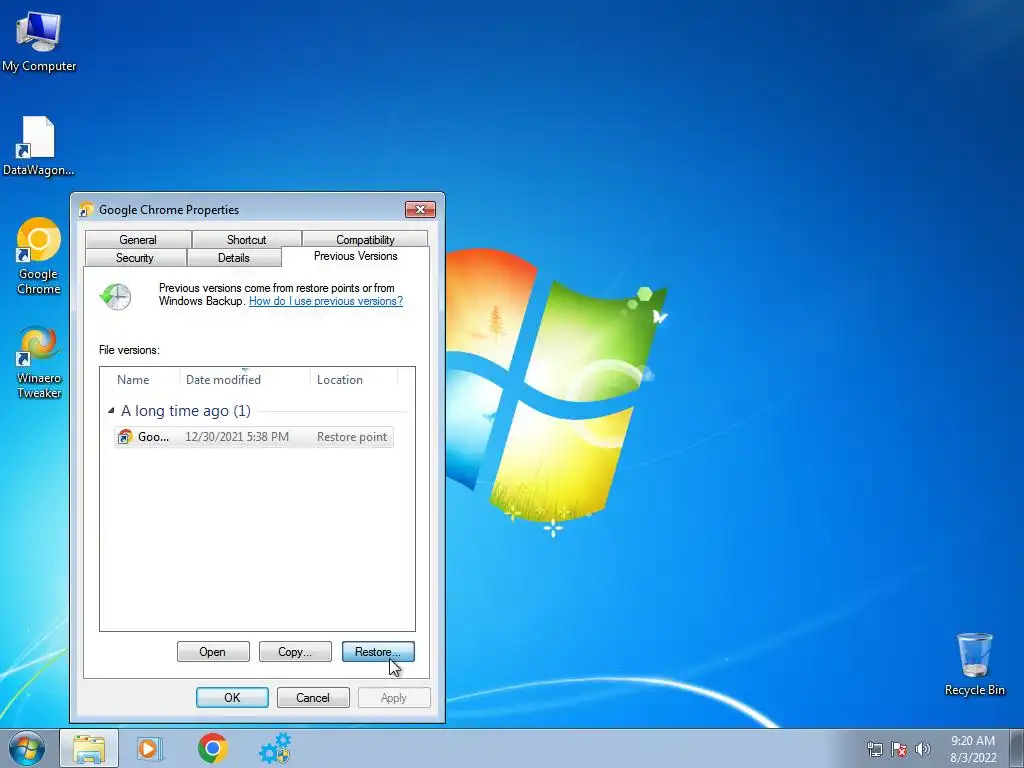Confirm with the OK button
Screen dimensions: 1024x768
[232, 697]
